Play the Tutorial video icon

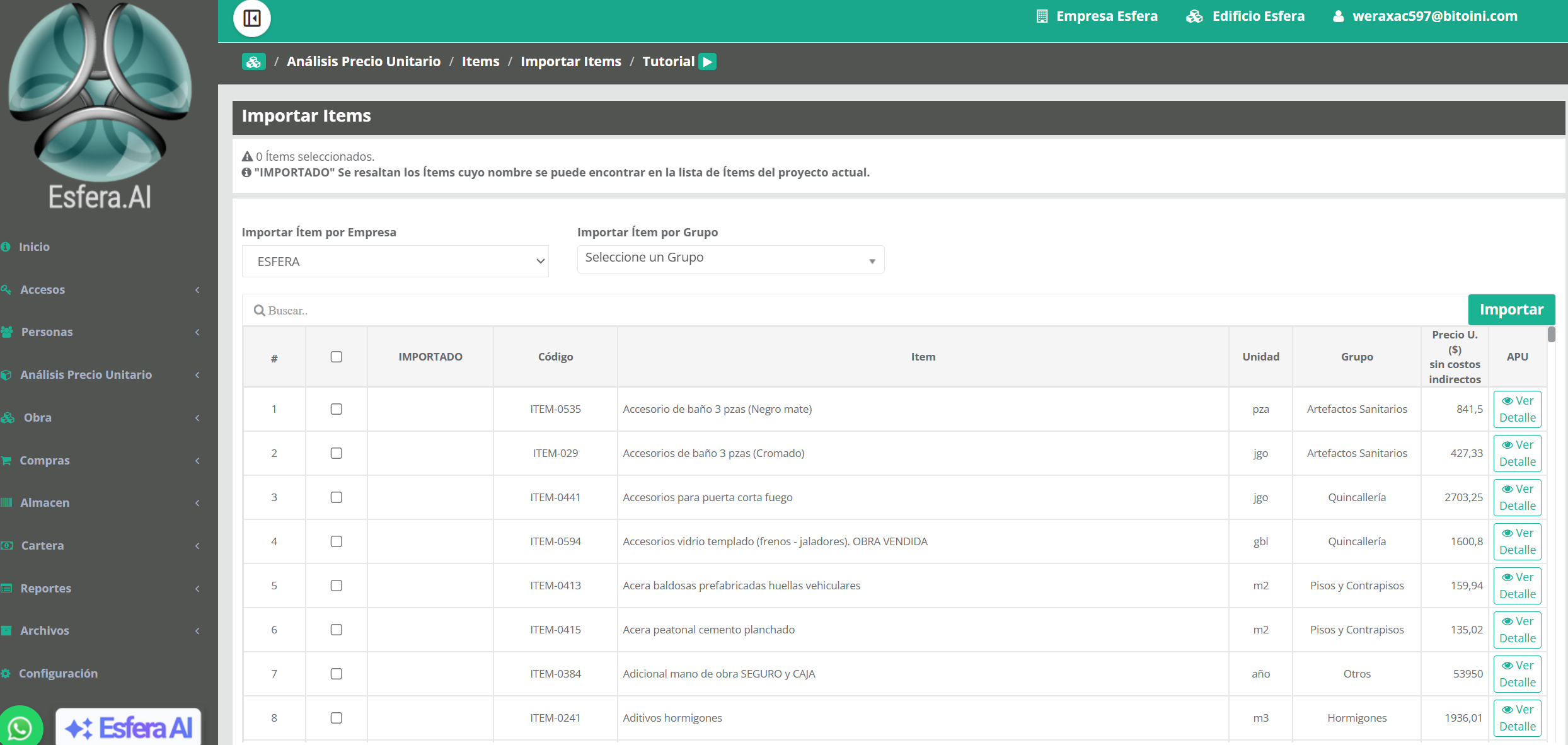pyautogui.click(x=708, y=62)
